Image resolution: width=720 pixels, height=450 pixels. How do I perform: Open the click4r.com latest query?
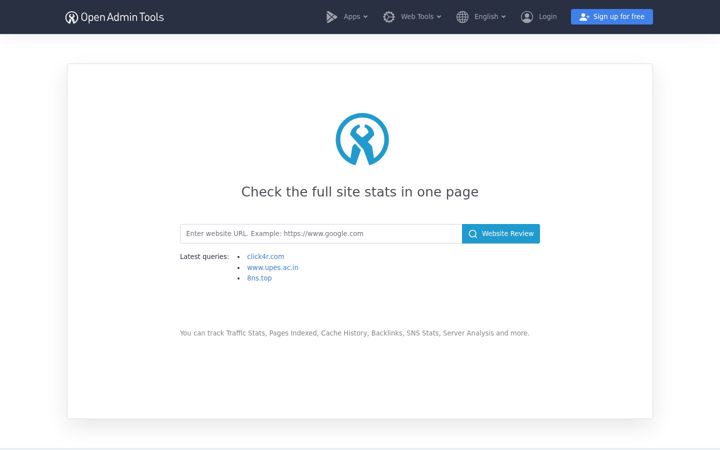point(265,257)
